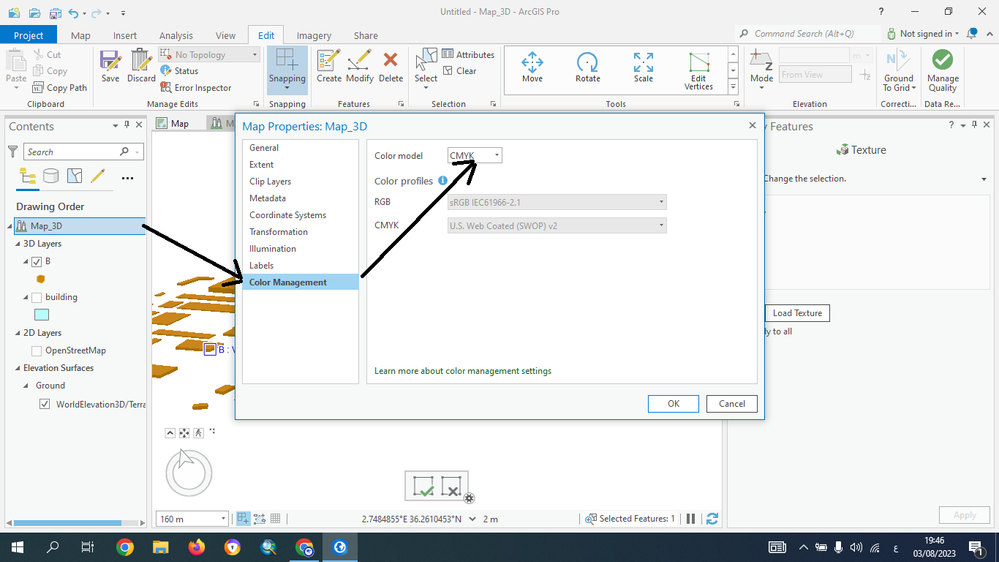
Task: Open the CMYK color profile dropdown
Action: tap(557, 226)
